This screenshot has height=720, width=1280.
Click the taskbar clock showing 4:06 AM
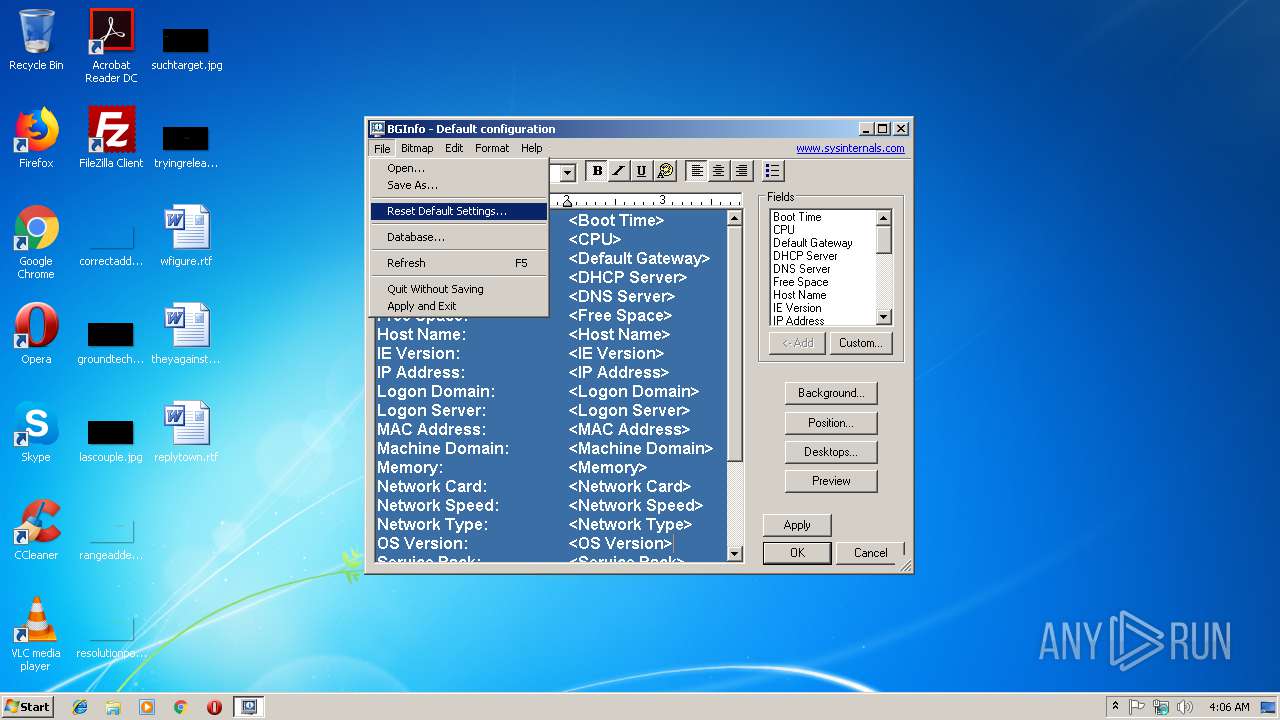pyautogui.click(x=1229, y=707)
